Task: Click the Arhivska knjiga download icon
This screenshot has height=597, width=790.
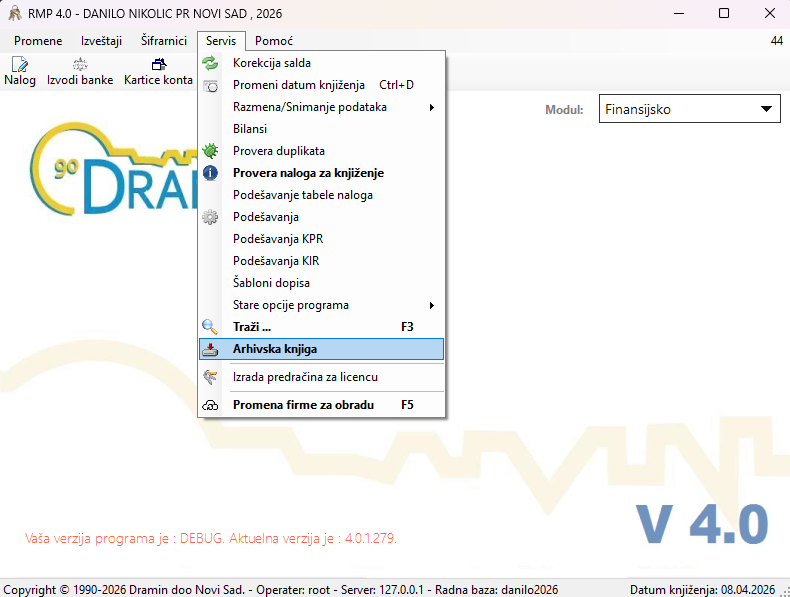Action: click(x=210, y=349)
